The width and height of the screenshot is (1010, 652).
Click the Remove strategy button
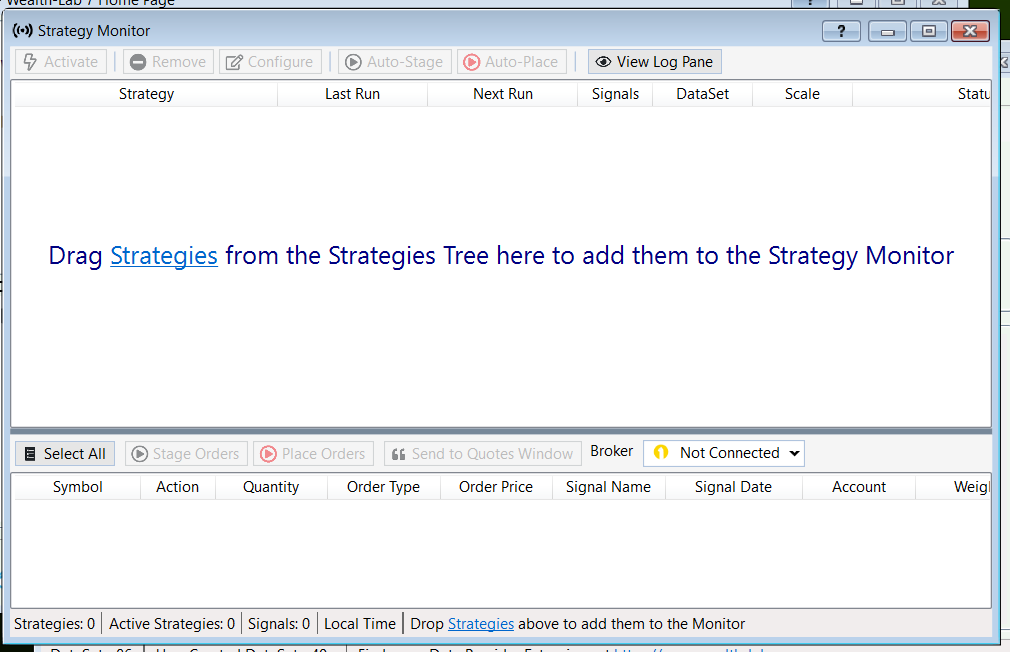coord(168,62)
